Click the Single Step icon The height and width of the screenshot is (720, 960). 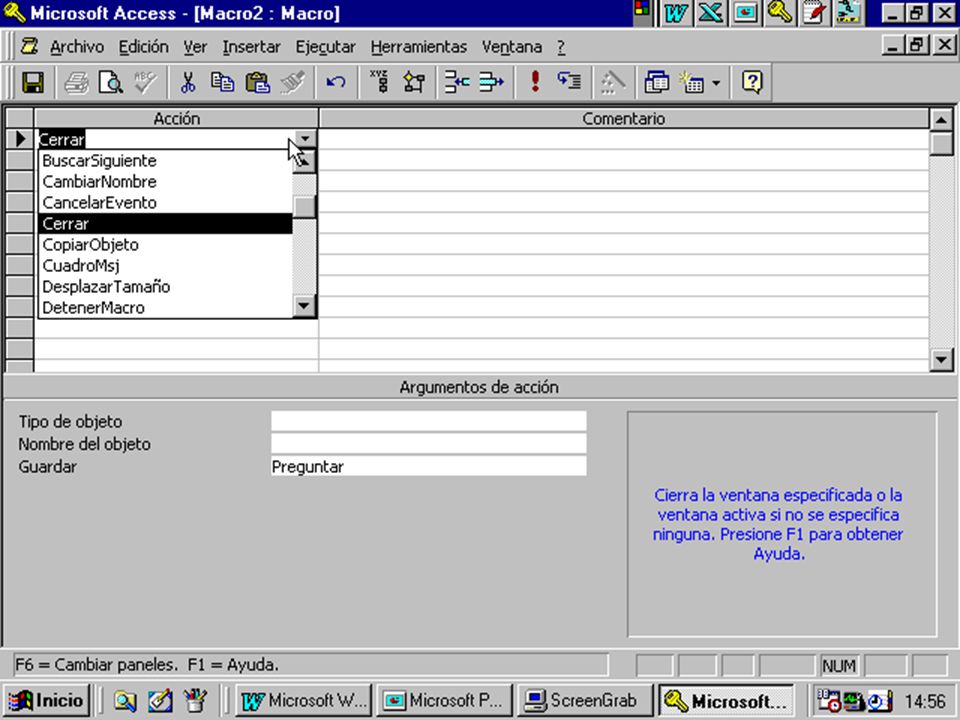569,82
